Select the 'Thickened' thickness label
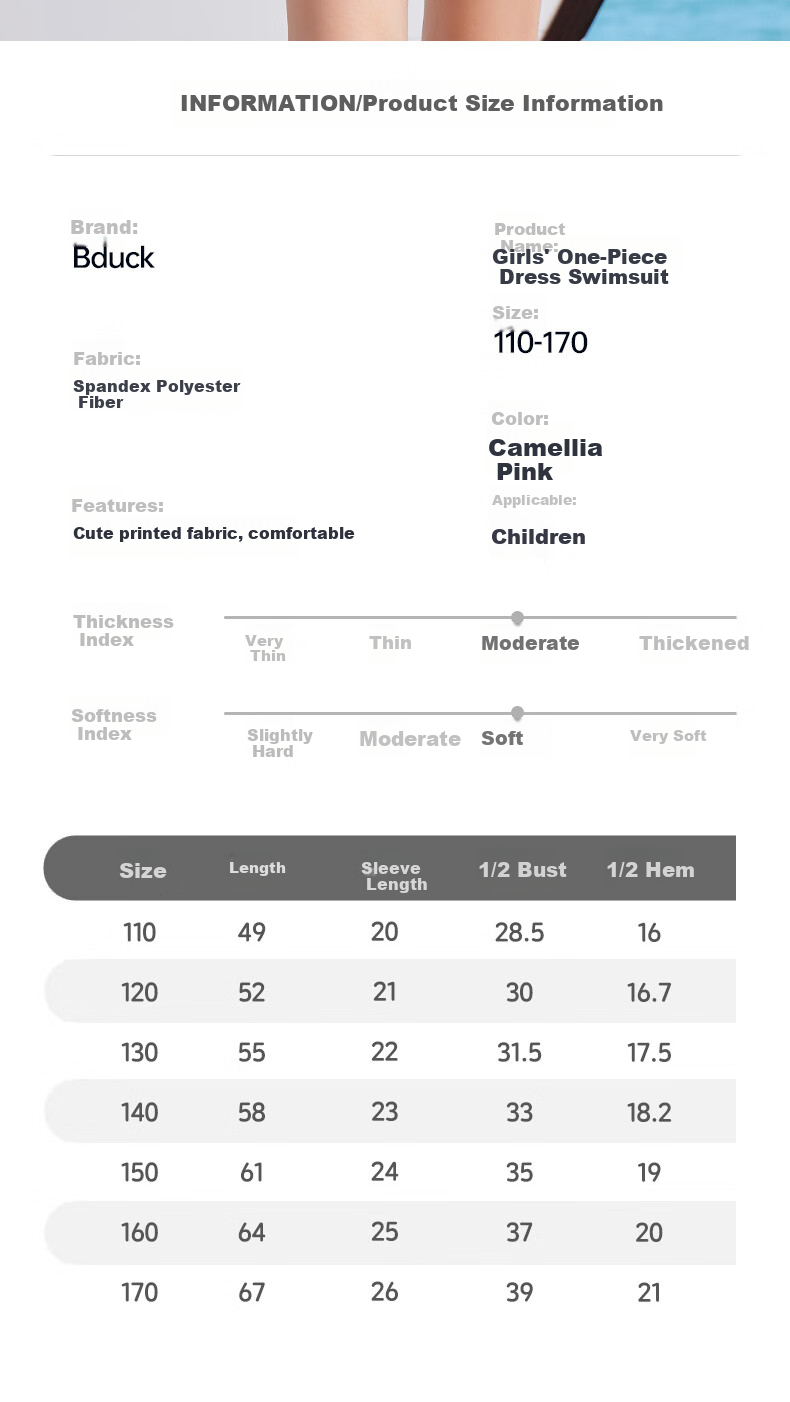The image size is (790, 1402). pos(694,643)
